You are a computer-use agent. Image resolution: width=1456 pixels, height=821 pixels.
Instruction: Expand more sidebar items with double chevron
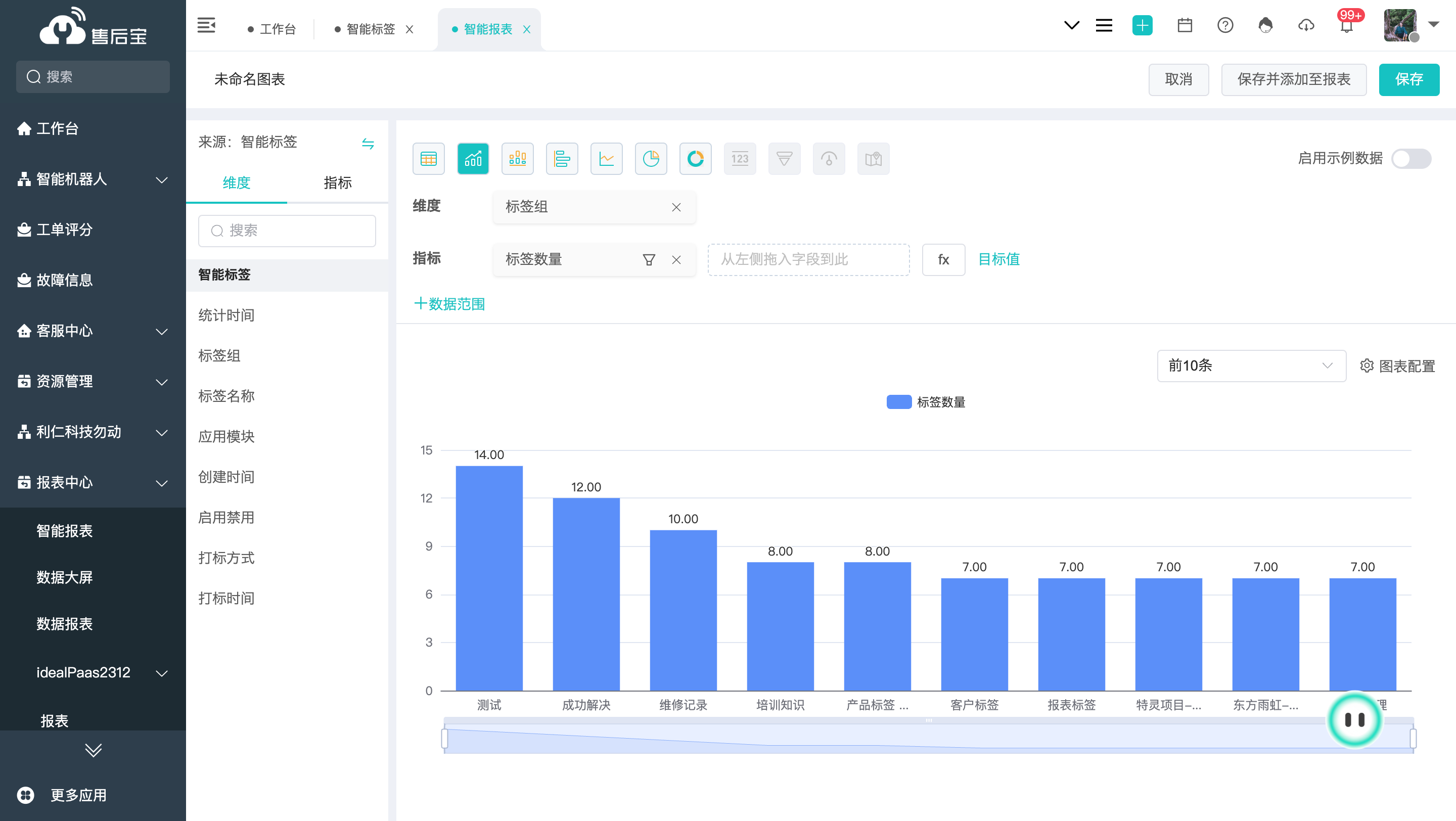[93, 750]
